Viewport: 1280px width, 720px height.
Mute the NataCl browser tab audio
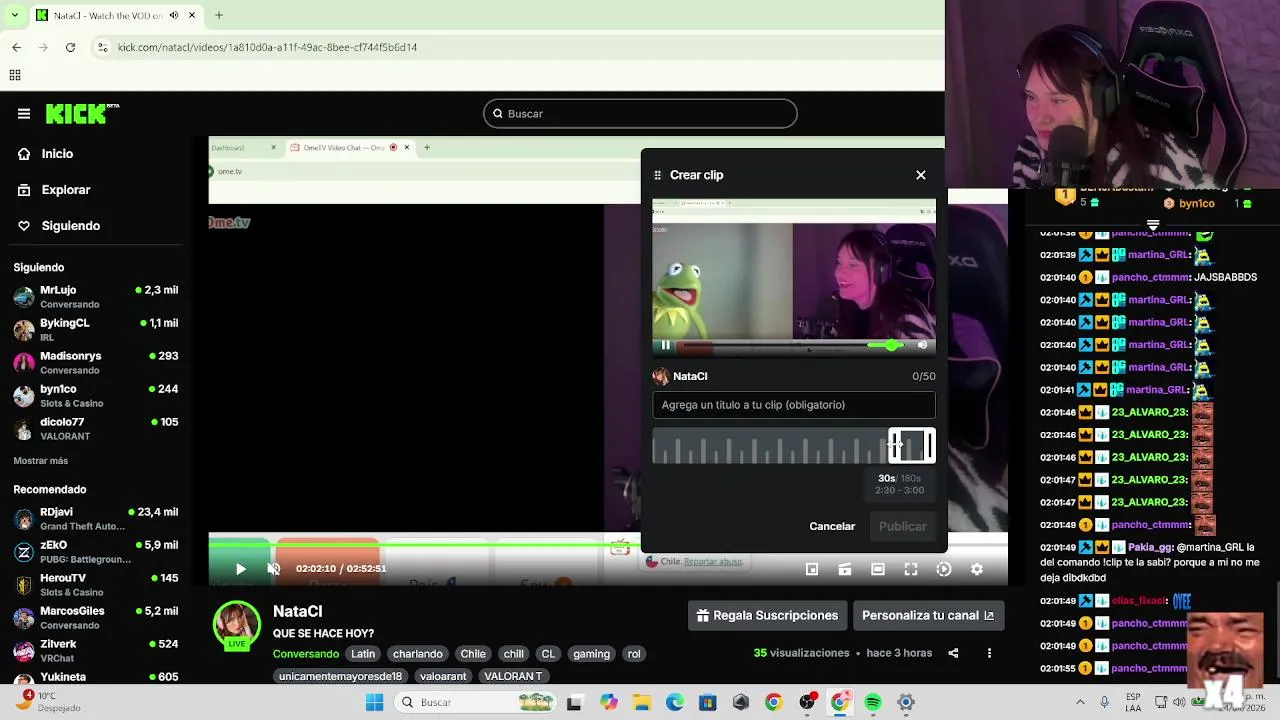[x=174, y=15]
